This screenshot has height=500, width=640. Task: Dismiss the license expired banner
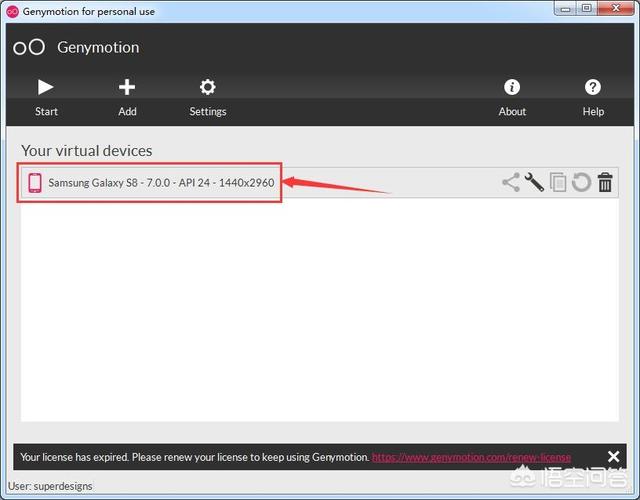pos(613,456)
